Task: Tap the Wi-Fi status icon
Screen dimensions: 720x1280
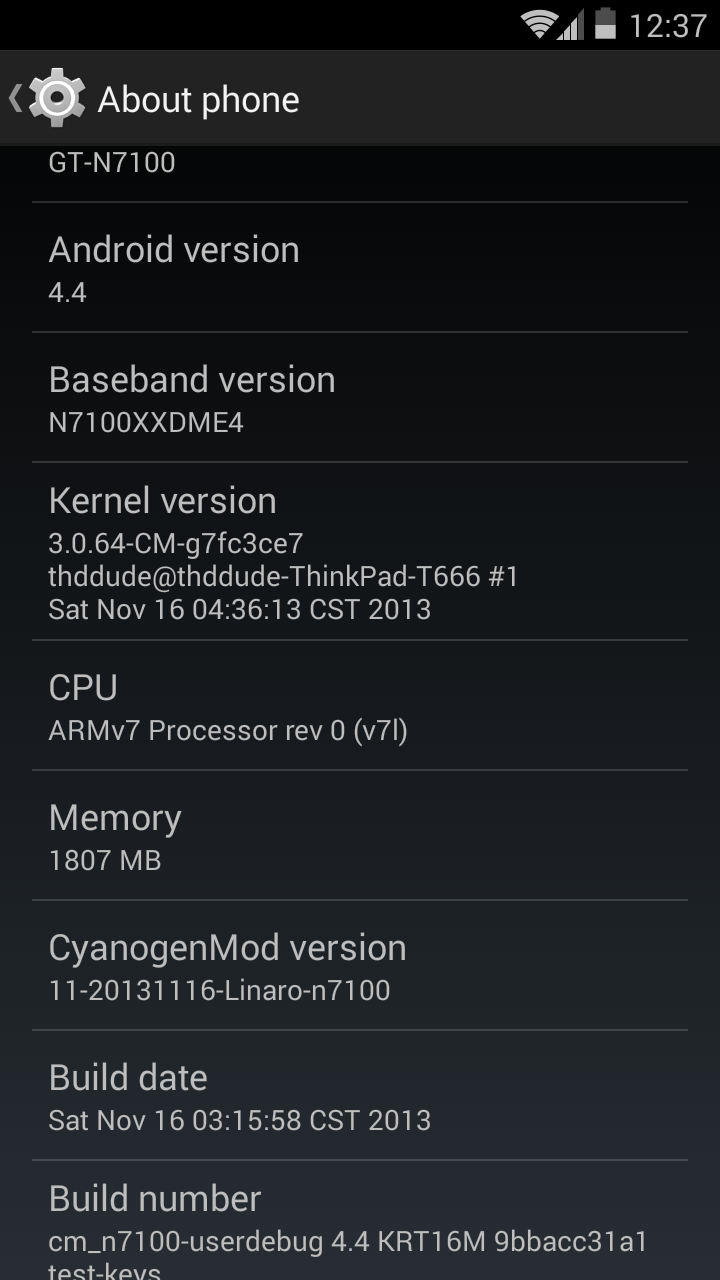Action: pos(540,25)
